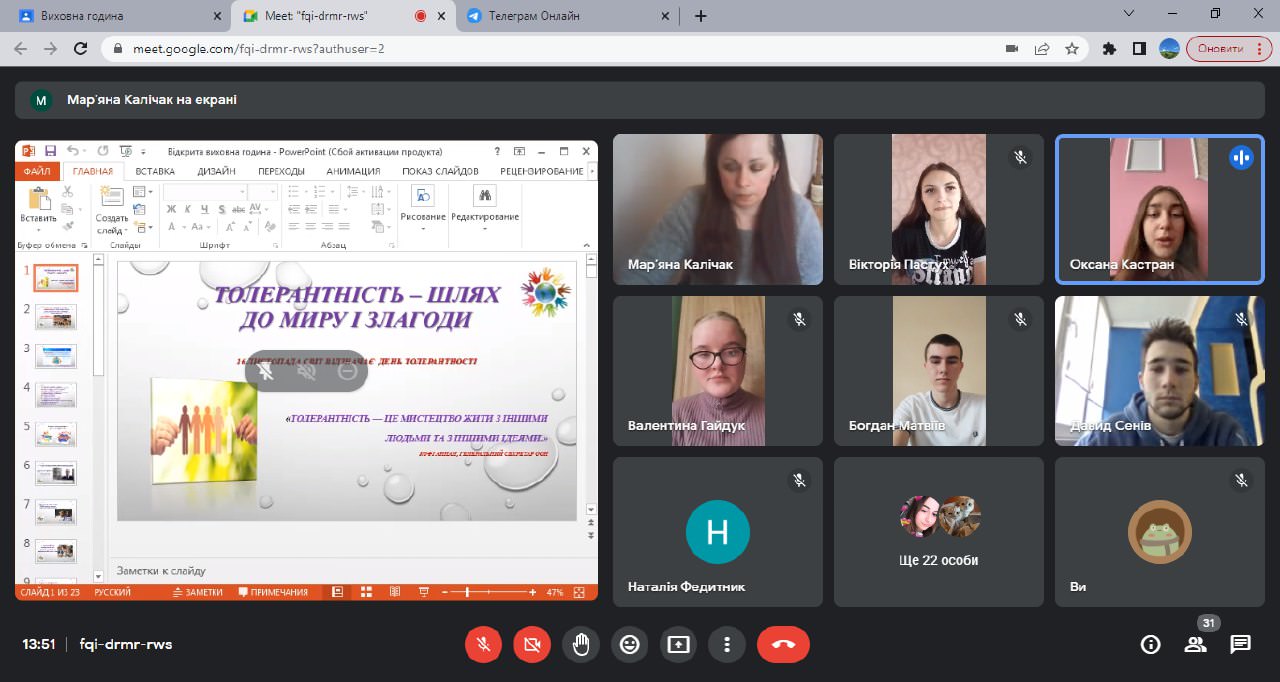Toggle underline Ч in PowerPoint ribbon
Viewport: 1280px width, 682px height.
pyautogui.click(x=204, y=209)
